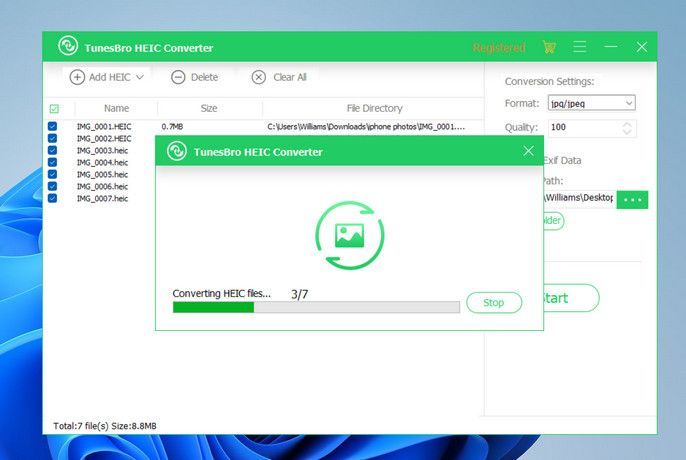Image resolution: width=686 pixels, height=460 pixels.
Task: Click the TunesBro logo in dialog title
Action: 177,151
